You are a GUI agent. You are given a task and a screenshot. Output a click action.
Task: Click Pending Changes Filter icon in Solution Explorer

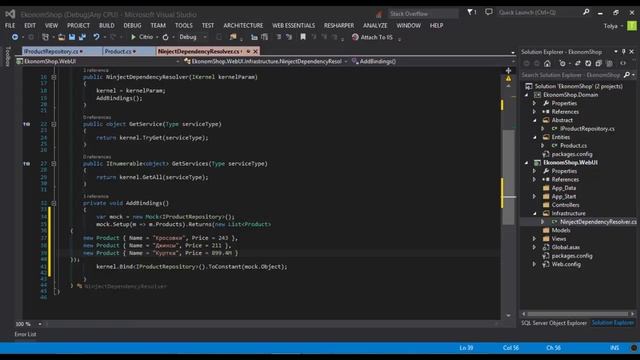563,63
